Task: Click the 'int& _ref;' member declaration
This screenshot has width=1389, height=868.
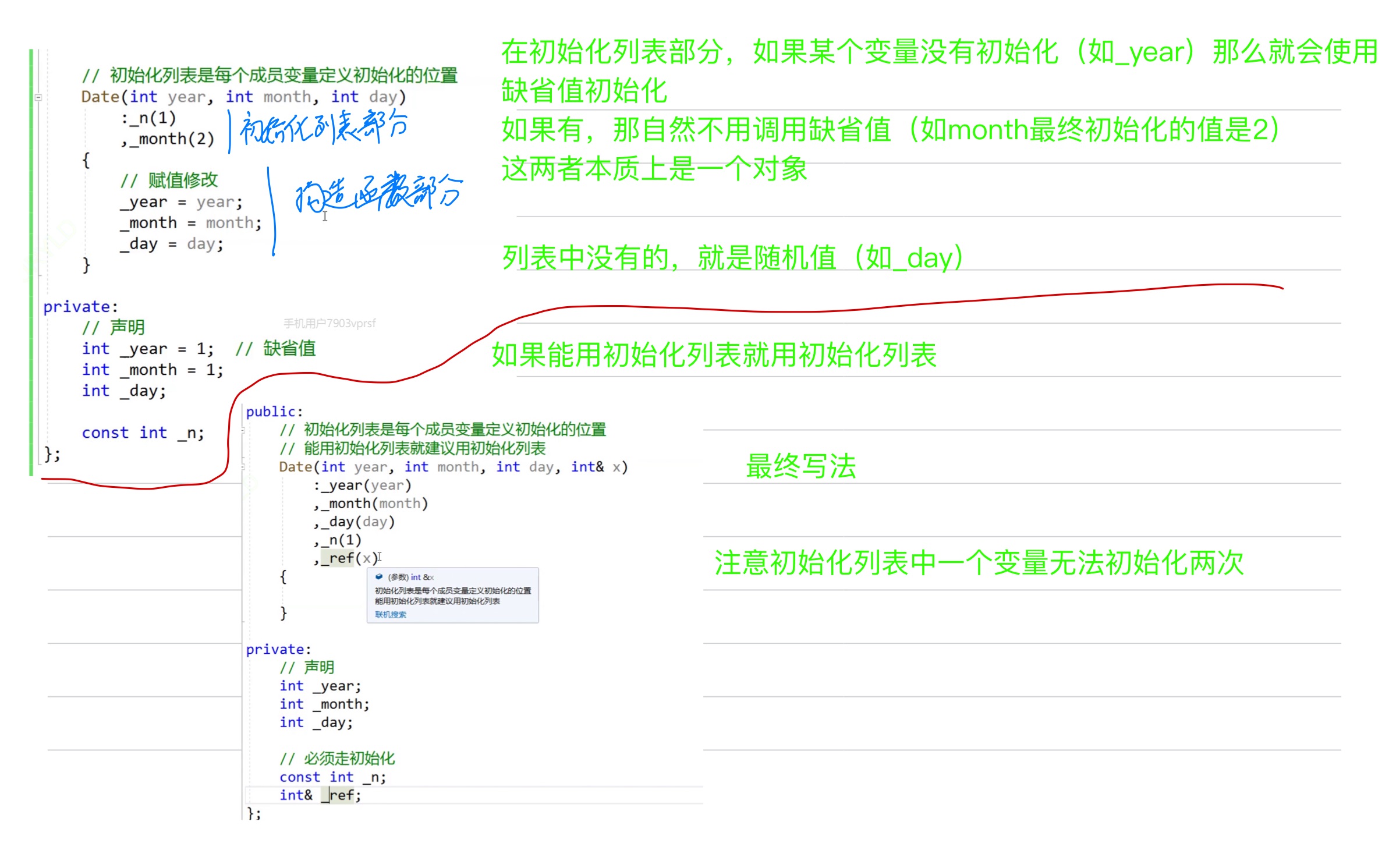Action: tap(320, 795)
